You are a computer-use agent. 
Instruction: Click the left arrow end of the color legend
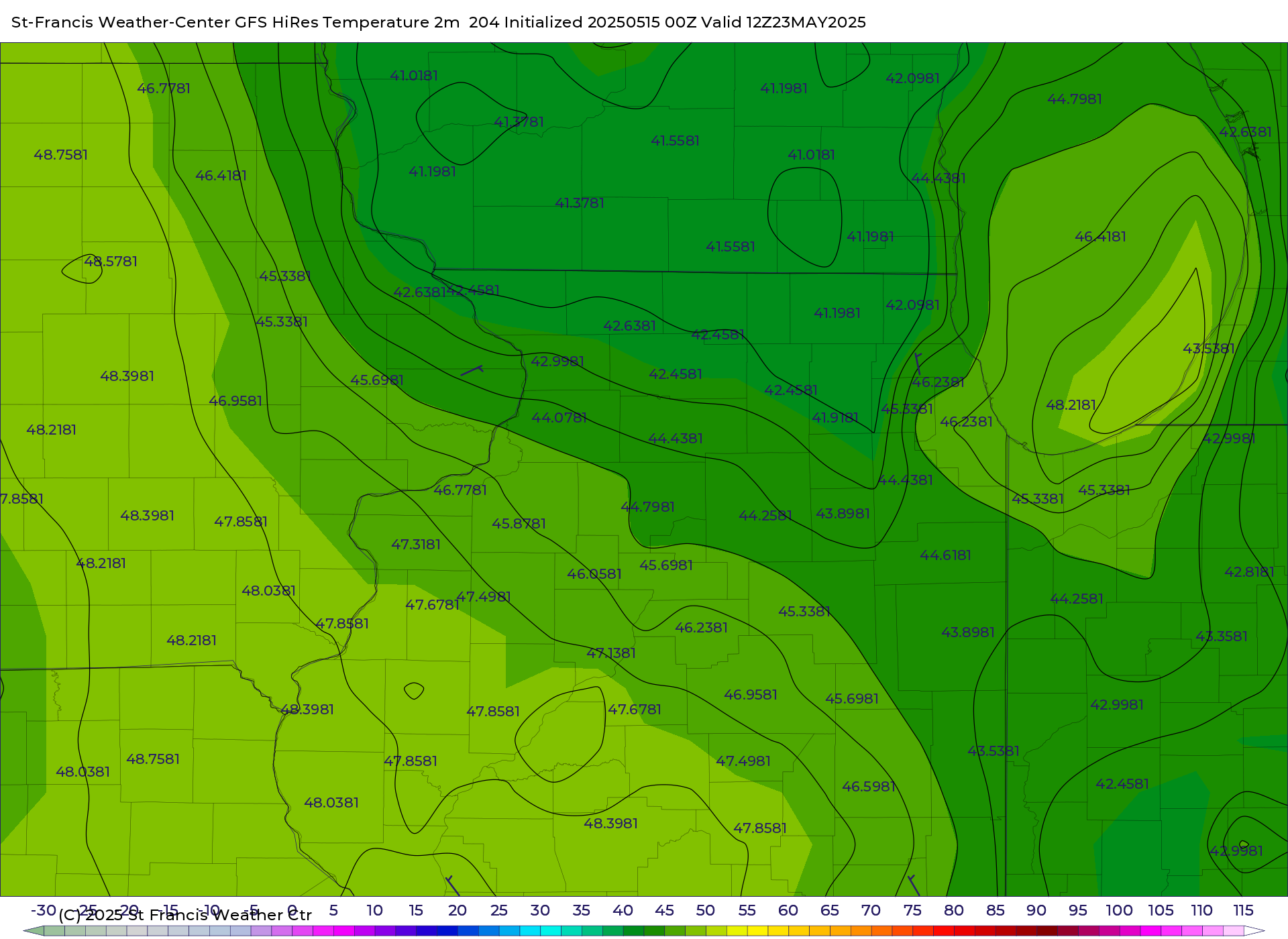click(34, 931)
